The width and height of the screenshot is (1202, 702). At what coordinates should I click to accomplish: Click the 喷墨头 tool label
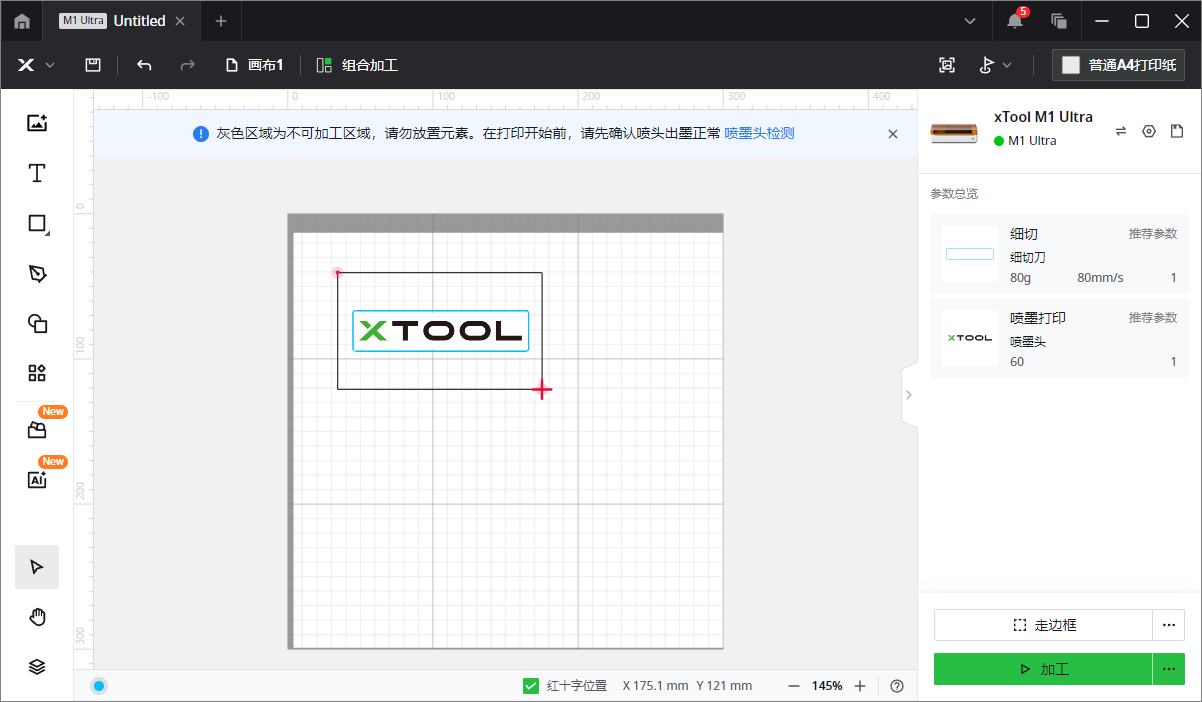coord(1028,342)
